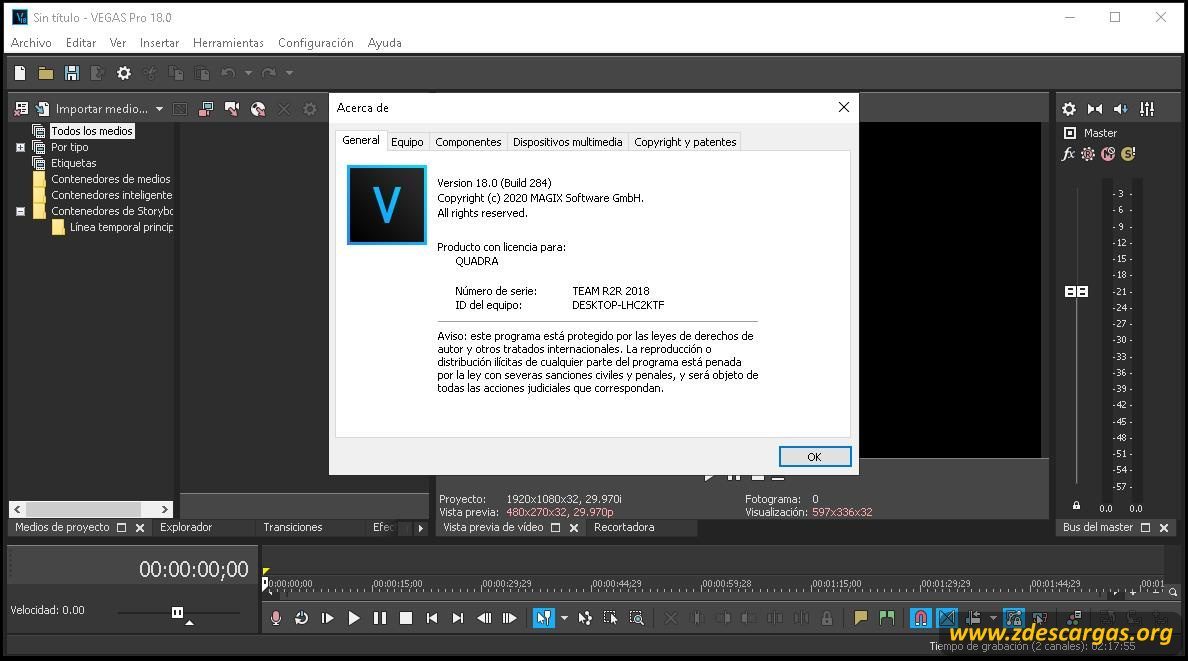Toggle the lock envelopes to events button
This screenshot has width=1188, height=661.
click(1014, 619)
